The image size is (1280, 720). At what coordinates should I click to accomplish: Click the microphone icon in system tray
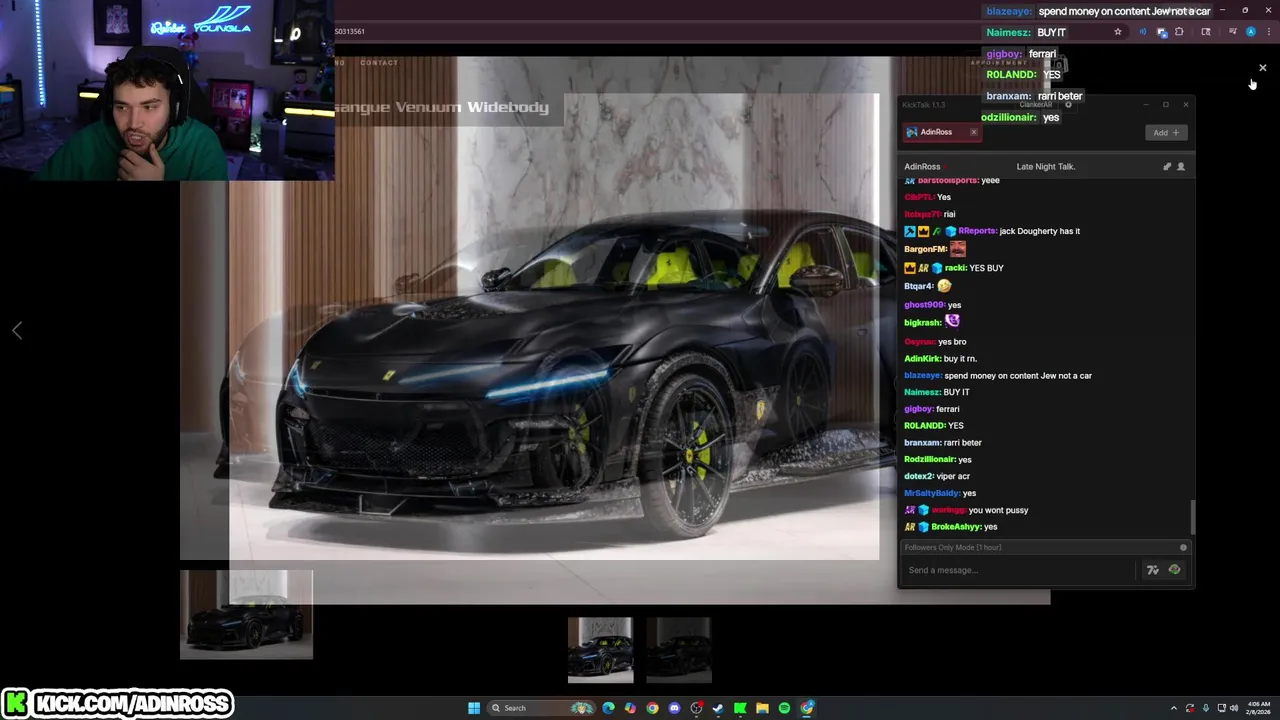pos(1206,708)
